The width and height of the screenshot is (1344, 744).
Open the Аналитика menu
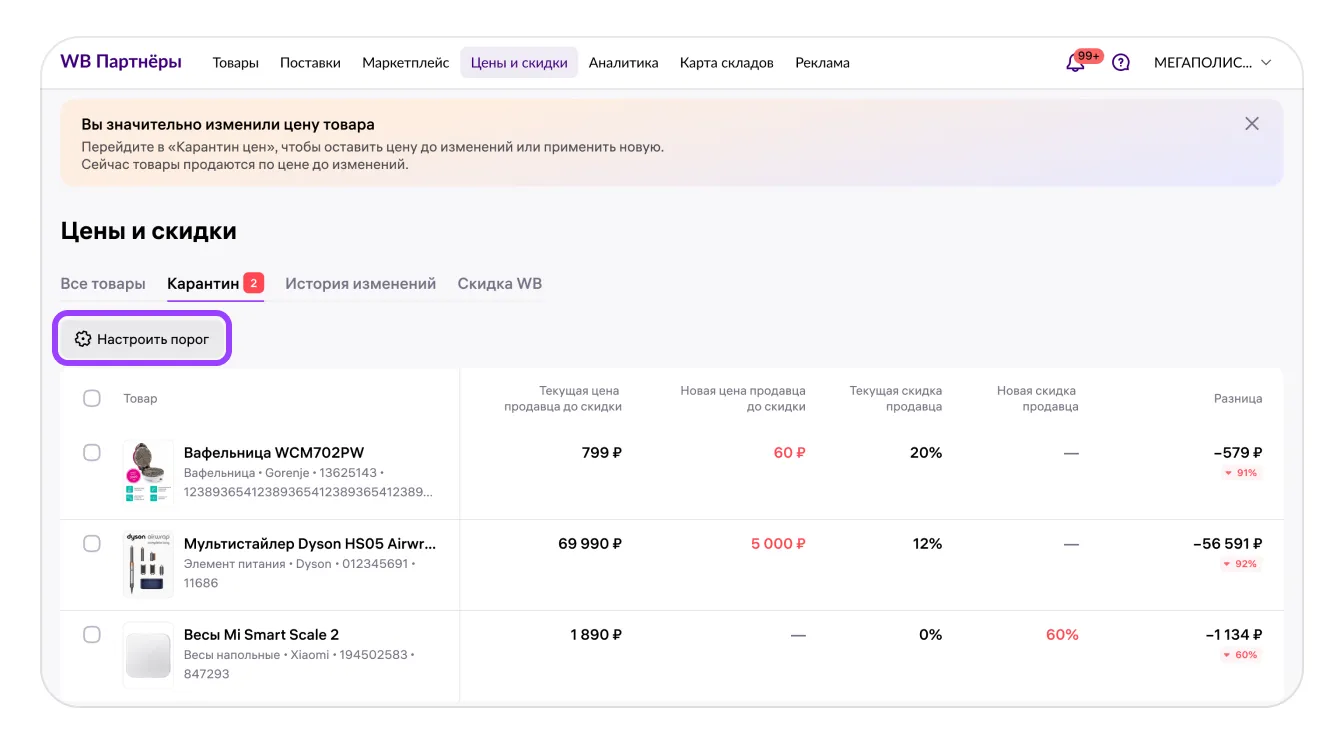click(x=623, y=62)
